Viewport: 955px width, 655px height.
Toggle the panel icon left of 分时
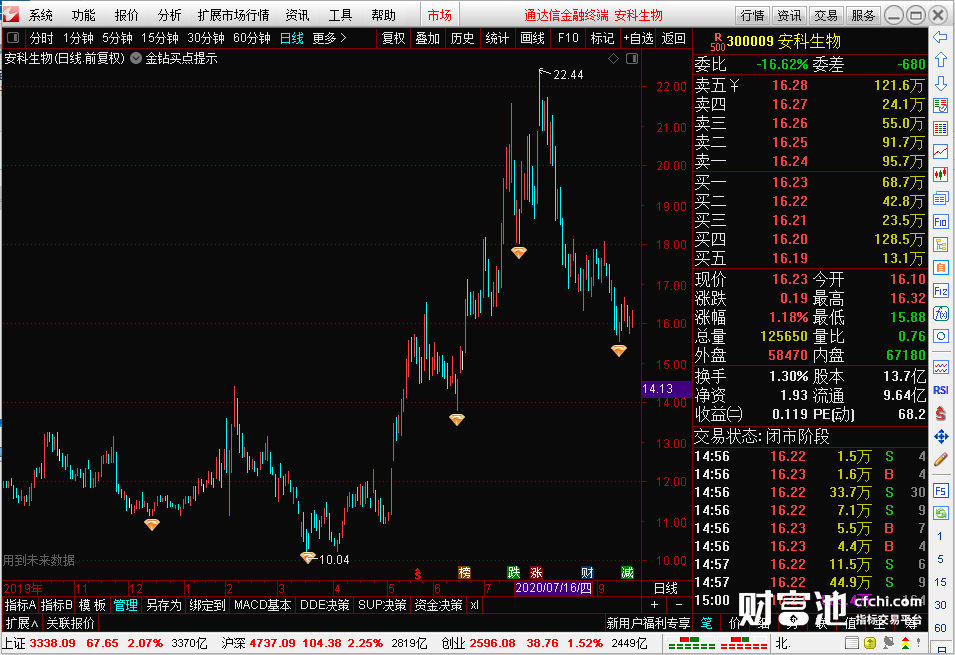point(12,38)
